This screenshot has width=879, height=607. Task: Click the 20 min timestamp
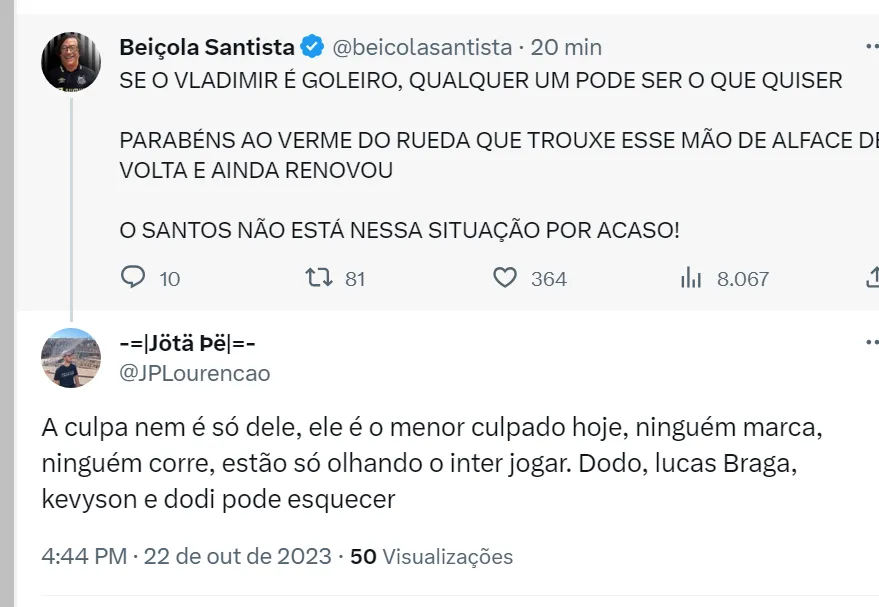(x=566, y=47)
